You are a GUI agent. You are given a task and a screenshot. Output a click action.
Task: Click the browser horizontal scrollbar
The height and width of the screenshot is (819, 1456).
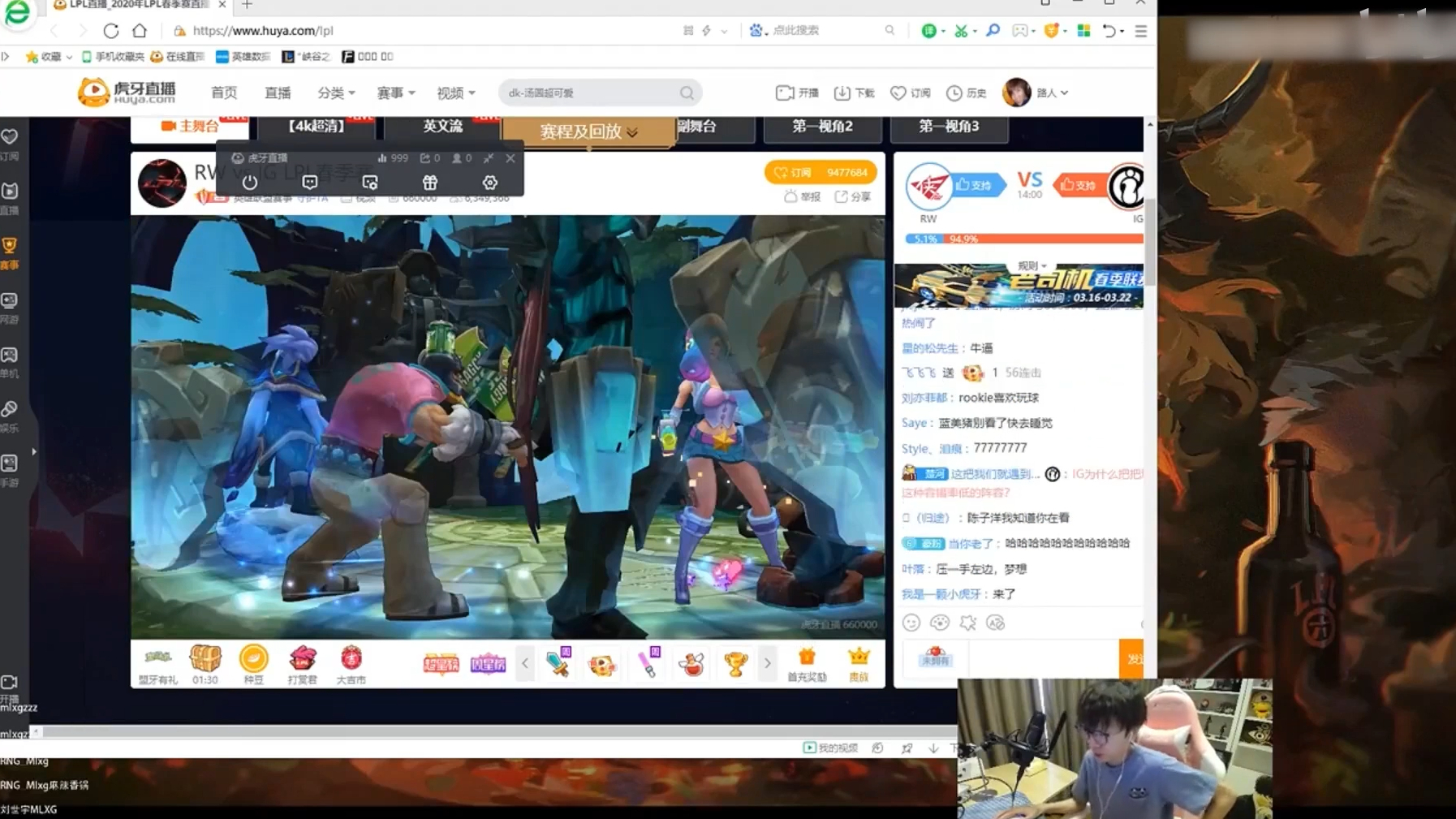[x=499, y=731]
